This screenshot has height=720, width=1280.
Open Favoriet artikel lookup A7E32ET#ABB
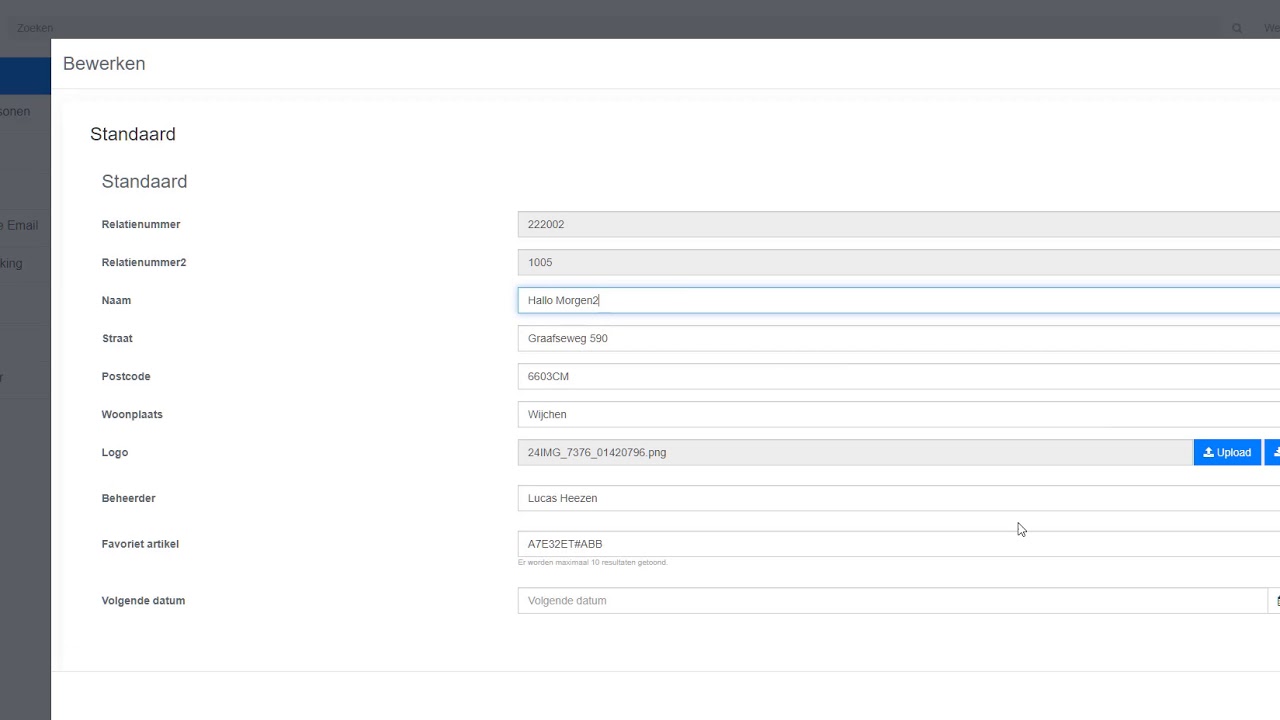(x=899, y=544)
